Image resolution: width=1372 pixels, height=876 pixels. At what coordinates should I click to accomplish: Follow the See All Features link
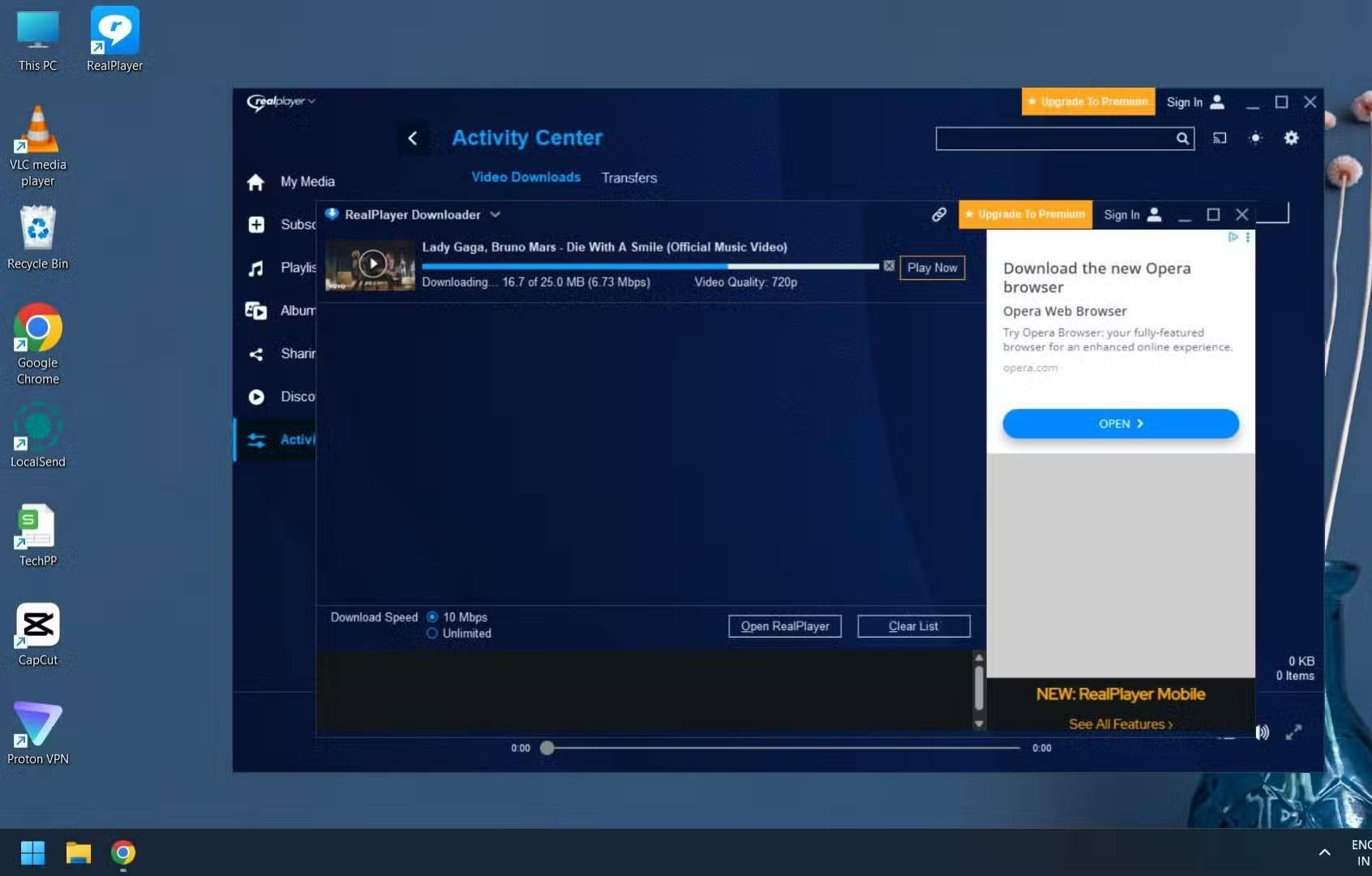point(1121,724)
